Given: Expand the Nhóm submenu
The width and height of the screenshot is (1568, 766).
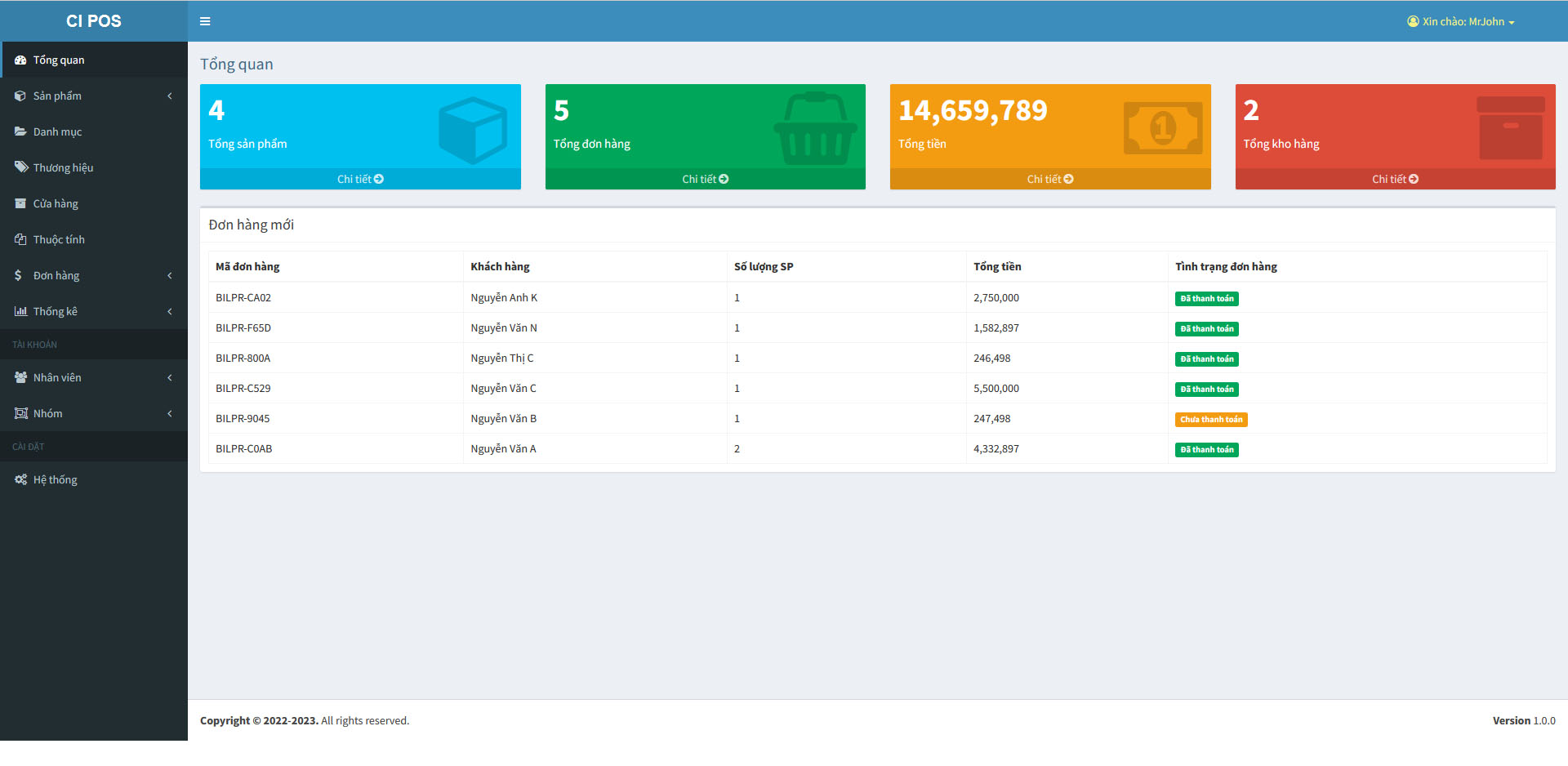Looking at the screenshot, I should click(x=169, y=413).
